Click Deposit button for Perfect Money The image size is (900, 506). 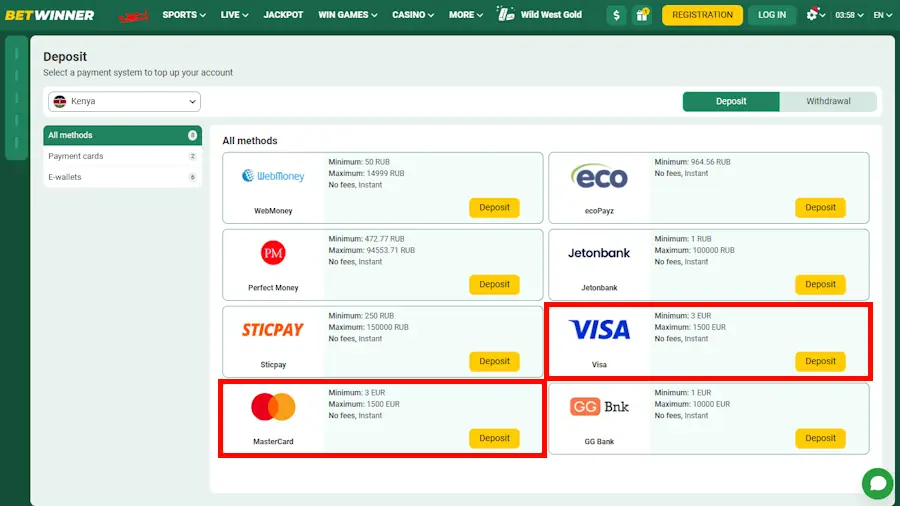point(494,285)
